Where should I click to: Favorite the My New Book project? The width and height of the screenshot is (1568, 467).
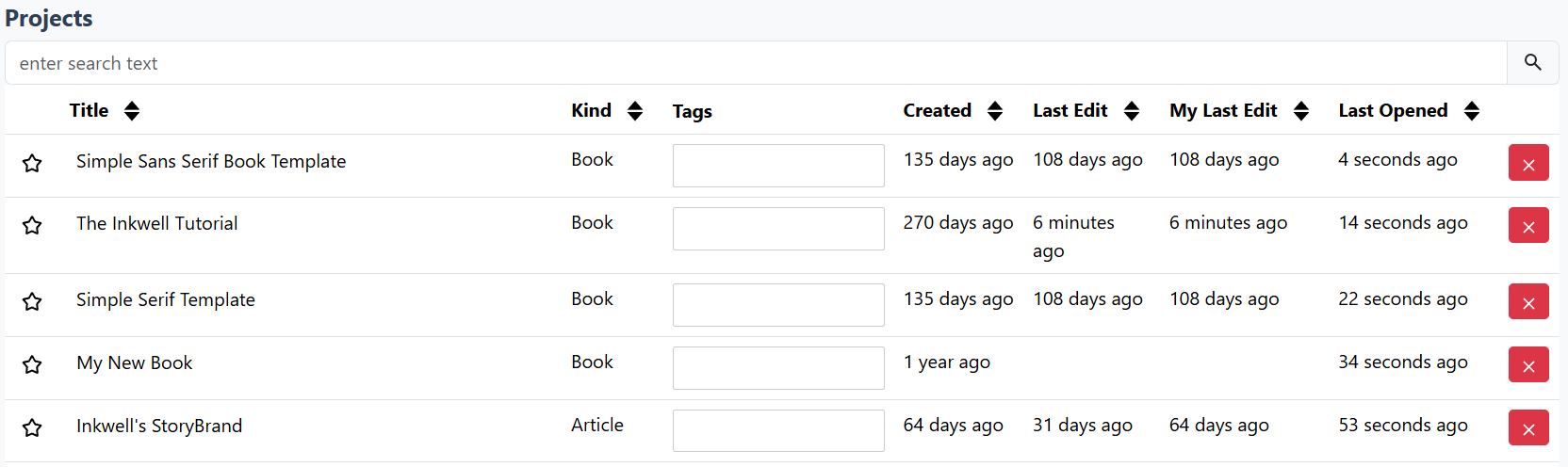coord(32,364)
